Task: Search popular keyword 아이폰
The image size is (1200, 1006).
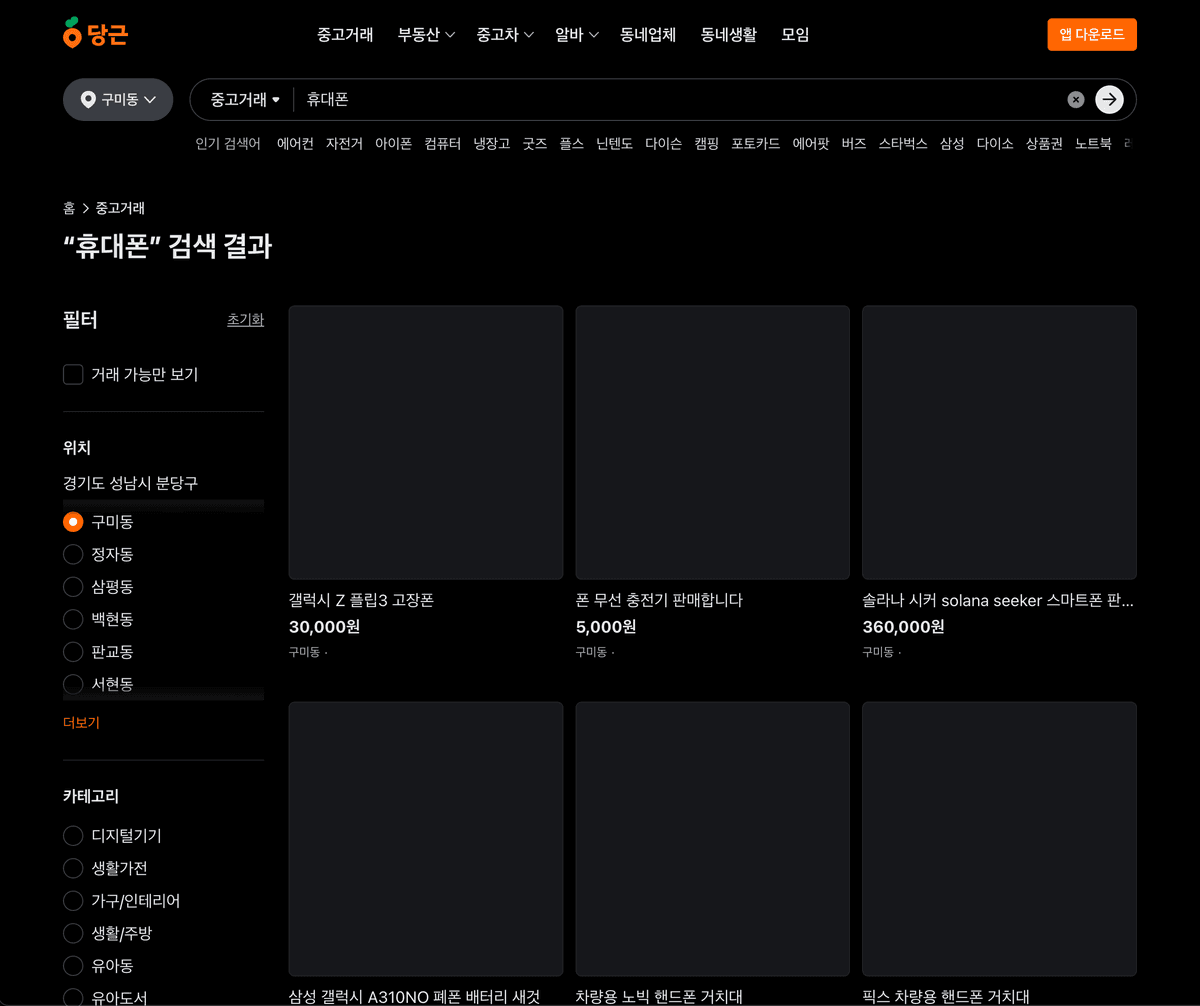Action: 393,144
